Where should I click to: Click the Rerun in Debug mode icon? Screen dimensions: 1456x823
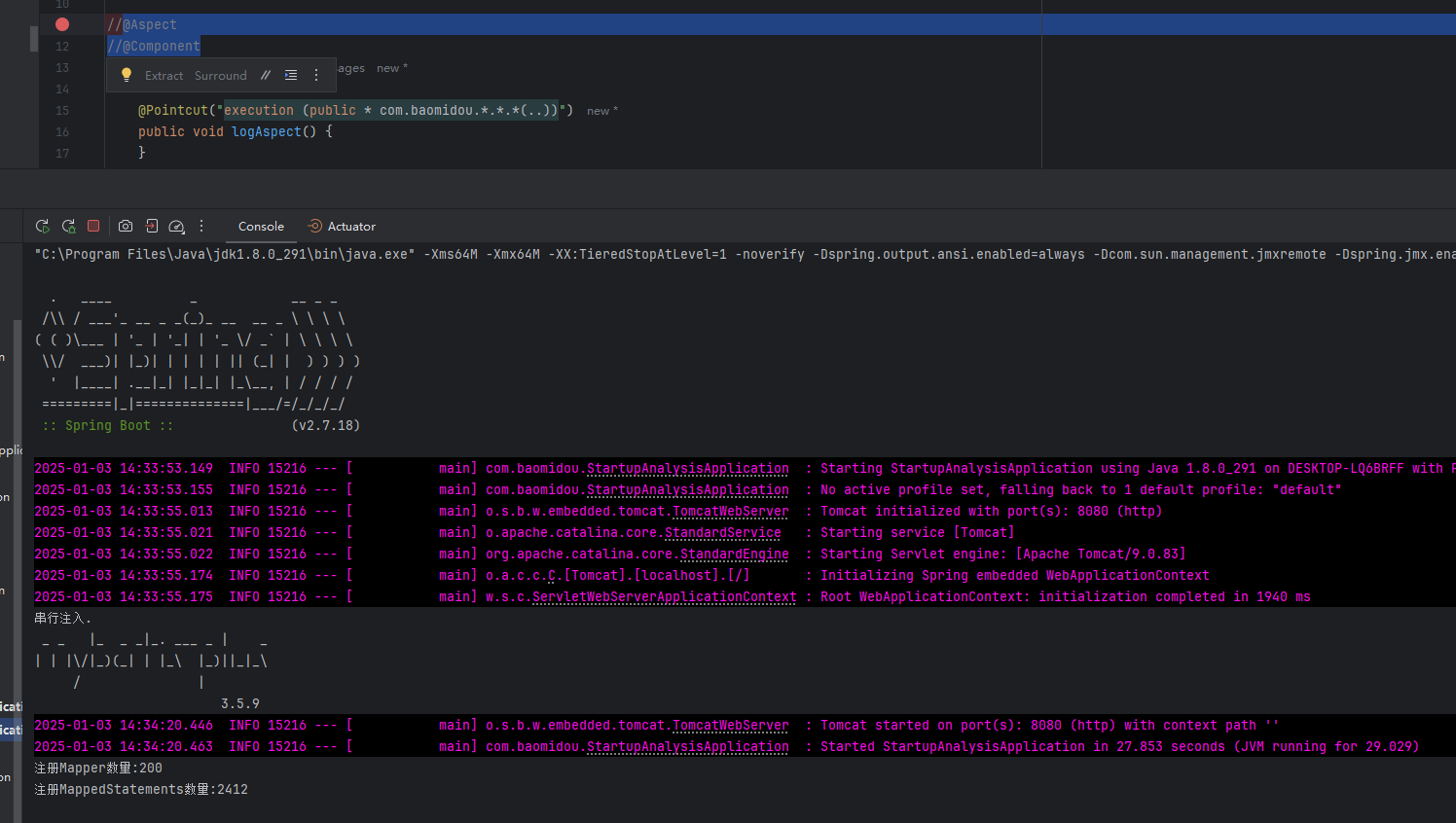(69, 226)
